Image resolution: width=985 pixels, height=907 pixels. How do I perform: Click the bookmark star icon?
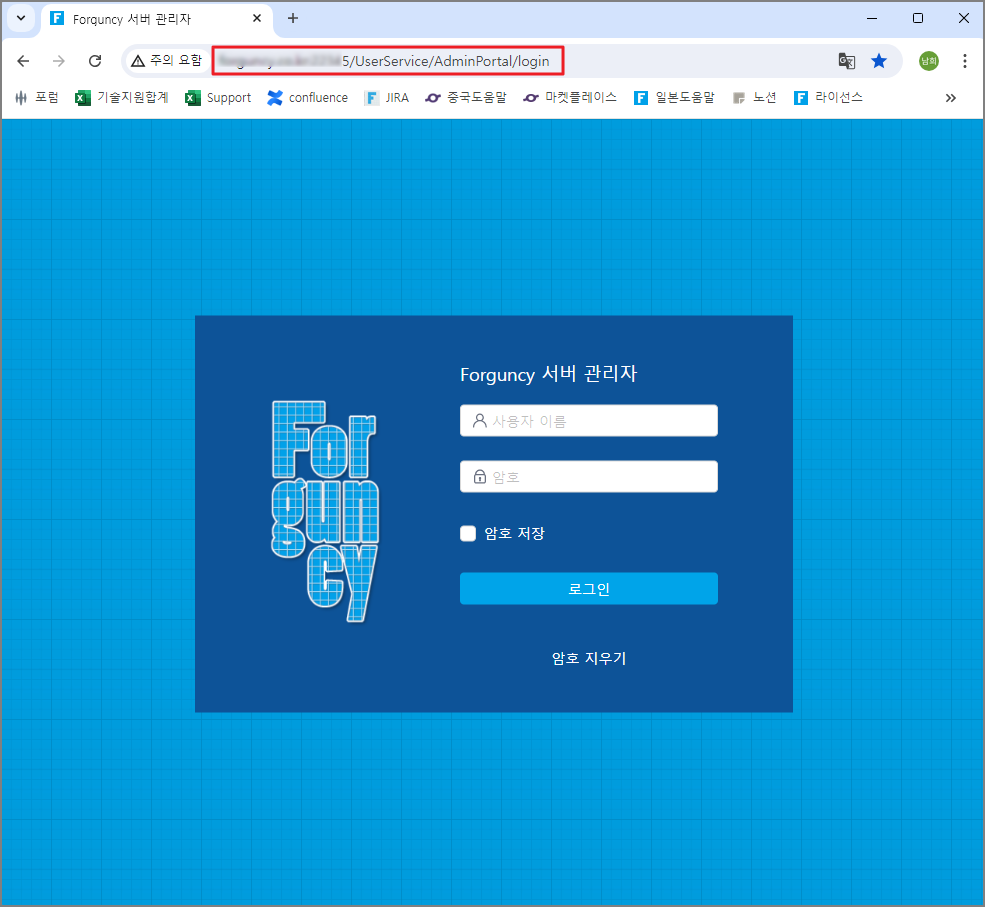coord(879,61)
